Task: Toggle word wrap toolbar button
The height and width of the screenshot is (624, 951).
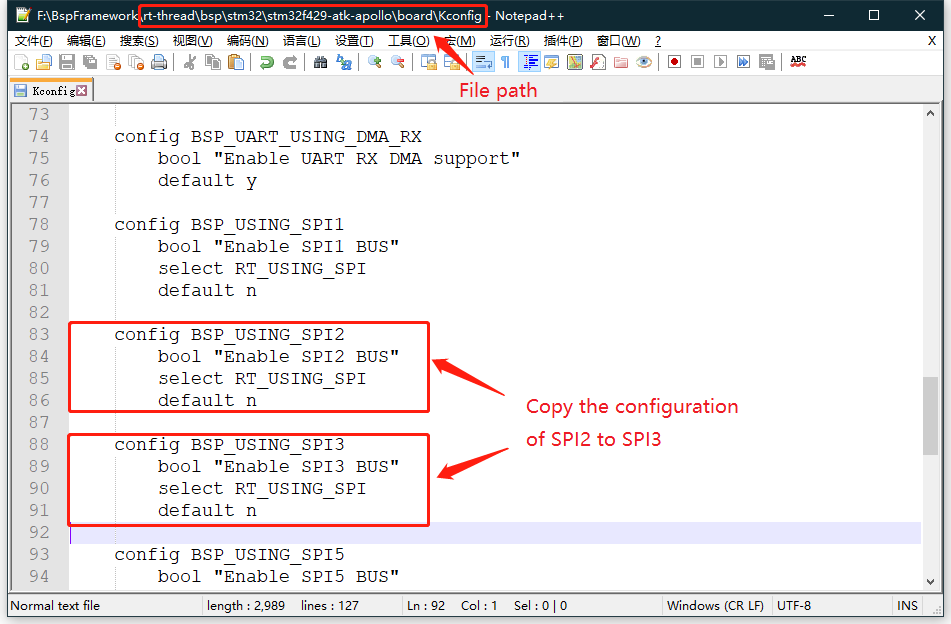Action: click(483, 62)
